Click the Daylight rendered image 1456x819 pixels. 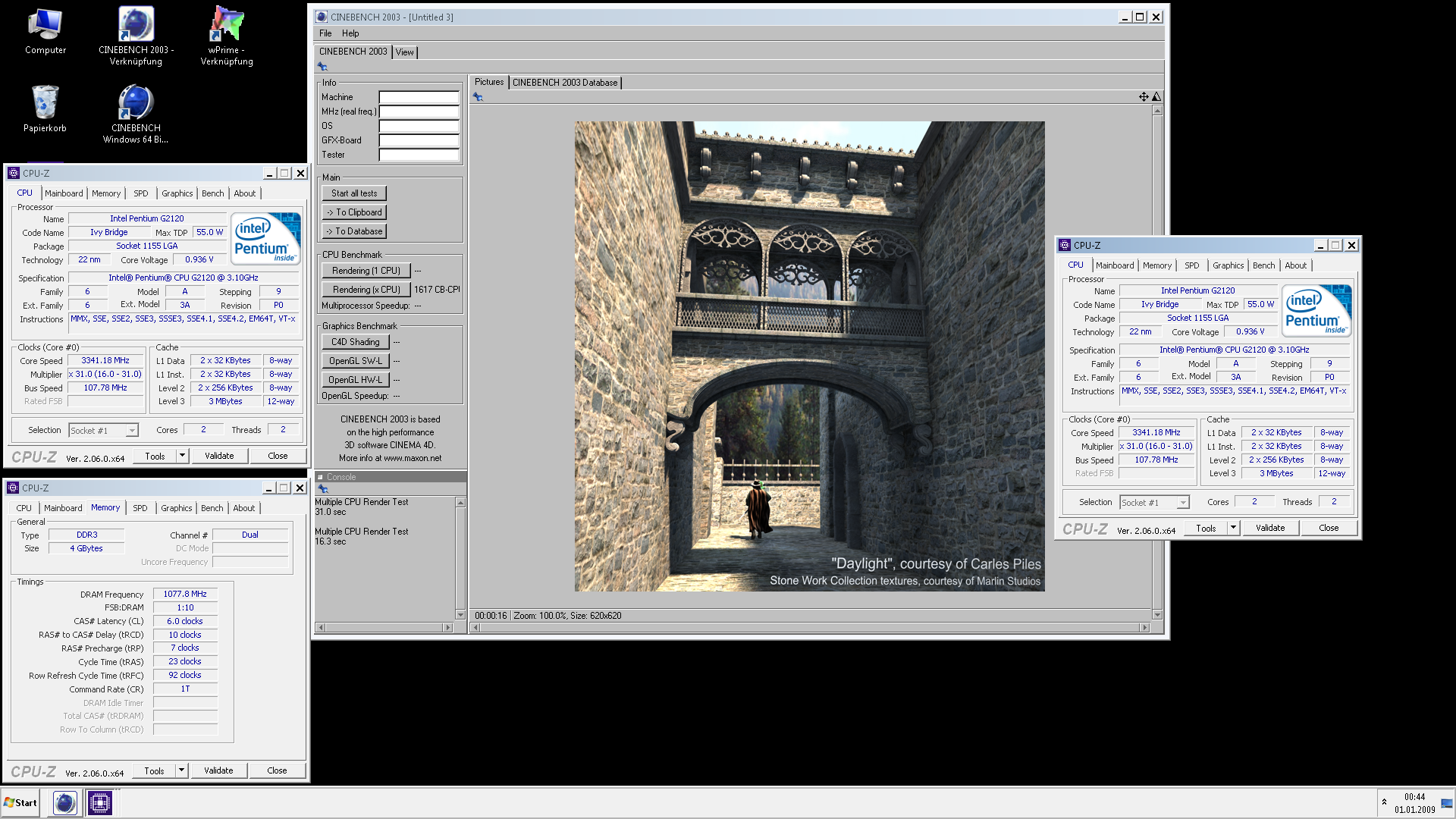(x=809, y=356)
